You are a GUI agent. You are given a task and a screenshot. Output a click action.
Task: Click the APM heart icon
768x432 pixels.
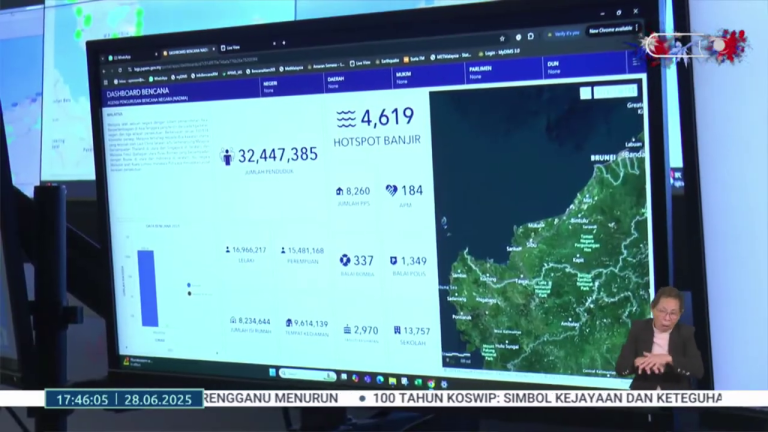(391, 191)
